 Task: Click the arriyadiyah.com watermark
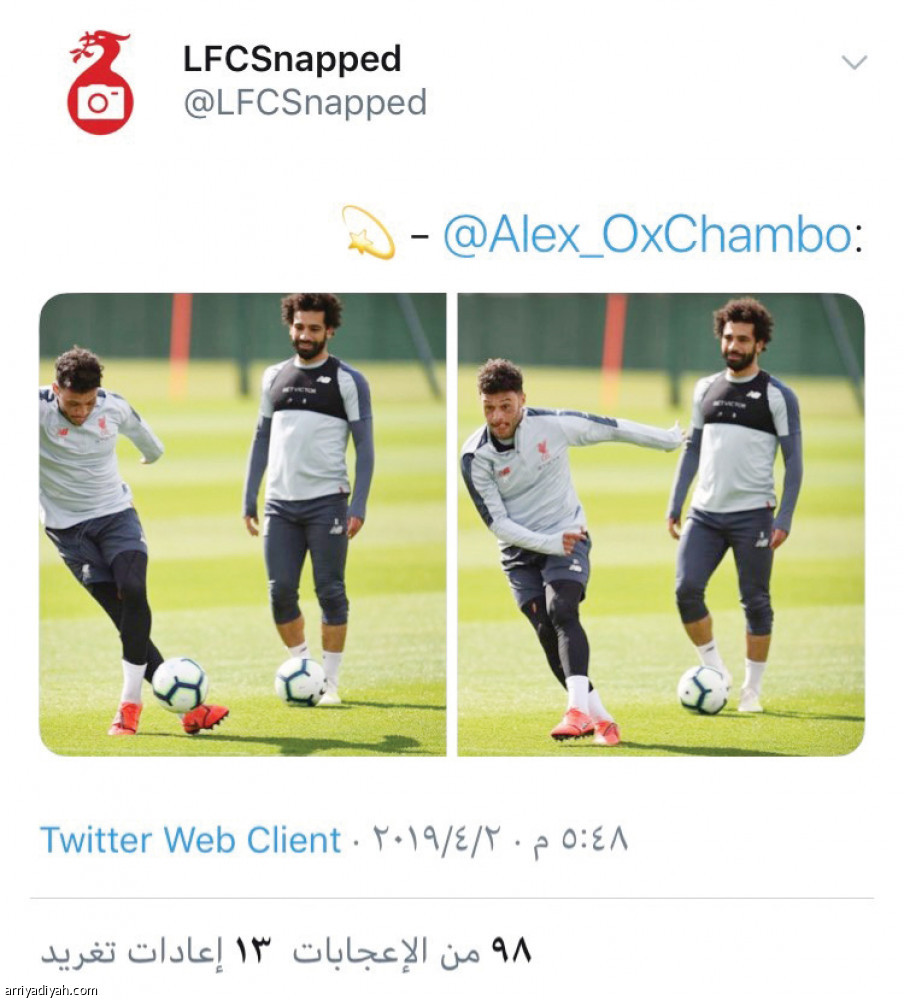(x=50, y=990)
